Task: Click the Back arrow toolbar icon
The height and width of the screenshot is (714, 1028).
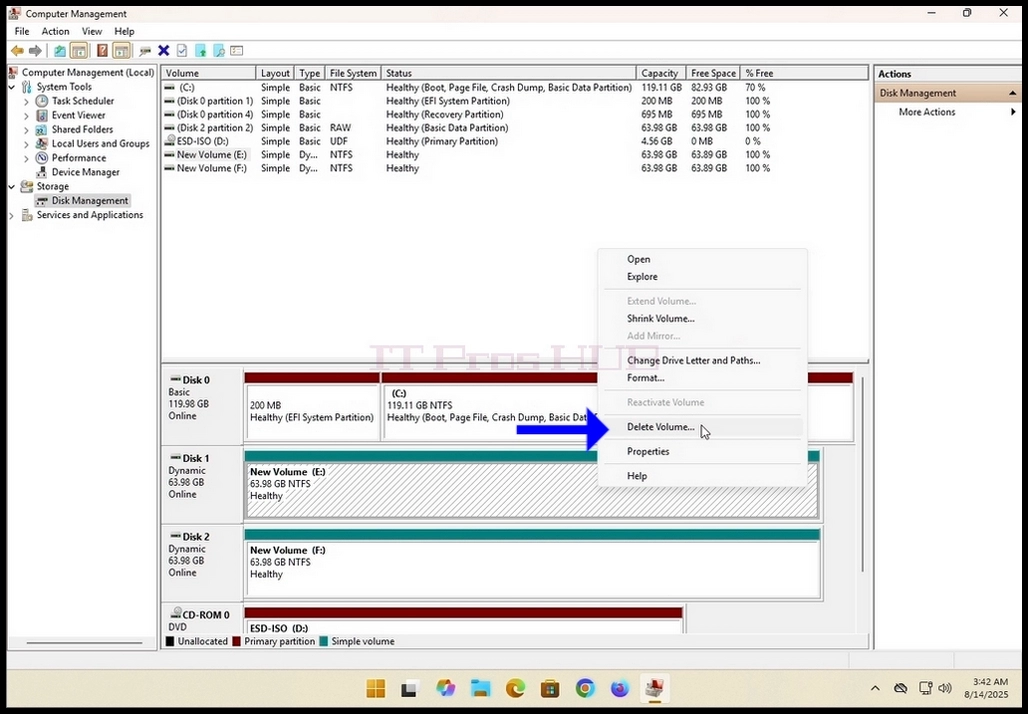Action: pyautogui.click(x=18, y=50)
